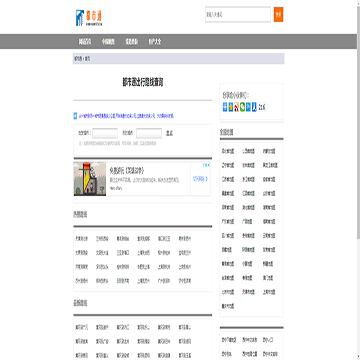Click the red Weibo share icon

(237, 107)
